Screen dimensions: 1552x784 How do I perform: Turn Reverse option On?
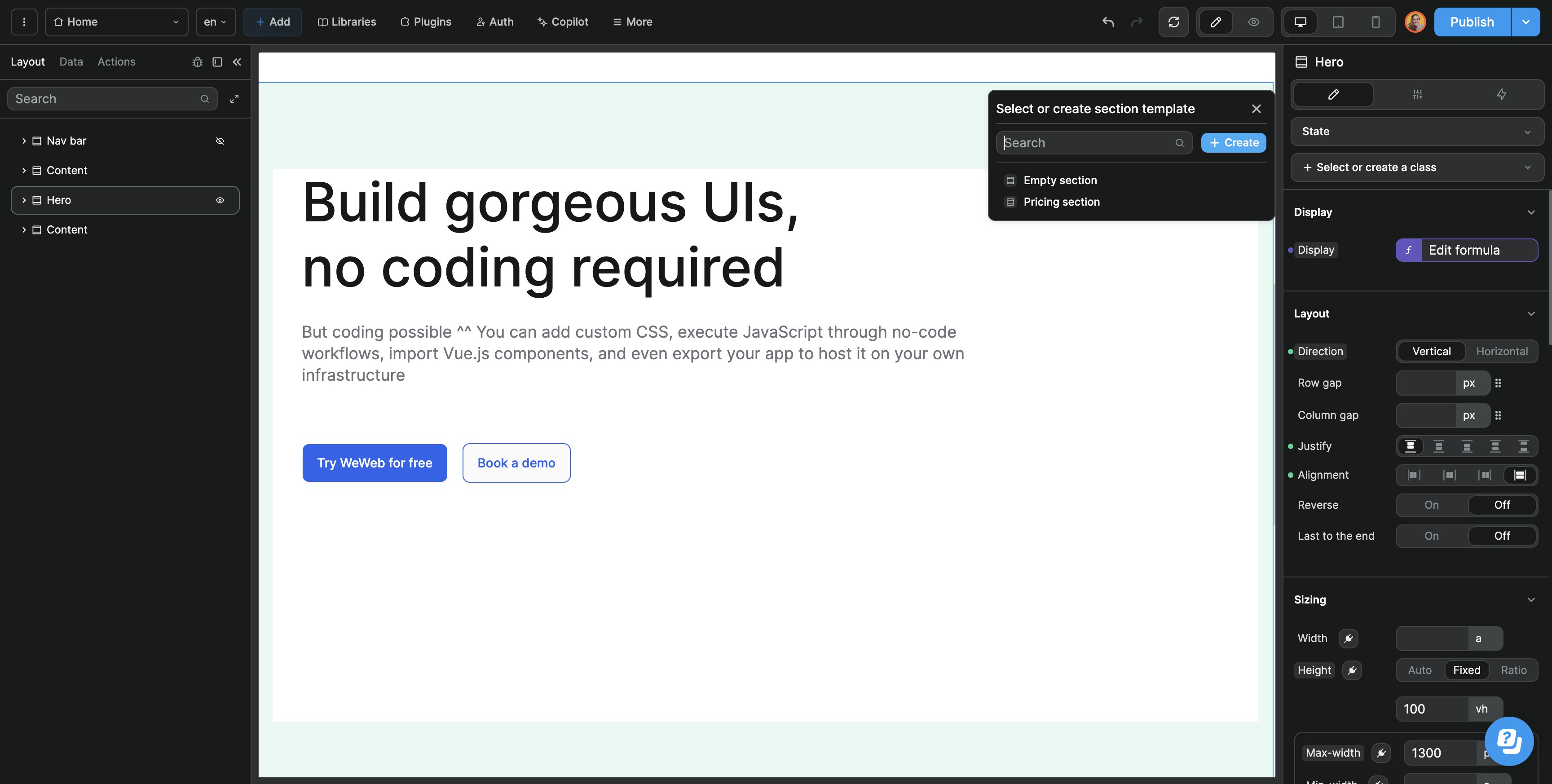[1431, 505]
